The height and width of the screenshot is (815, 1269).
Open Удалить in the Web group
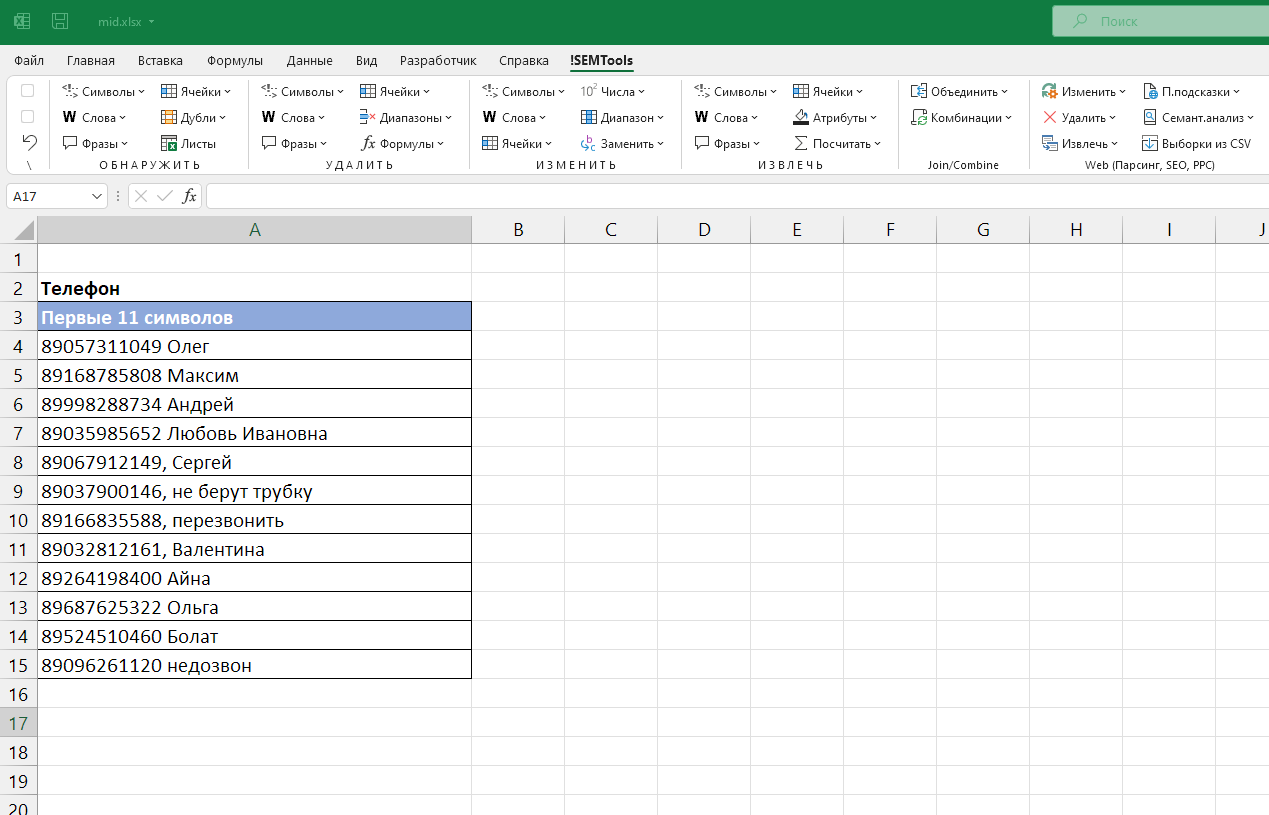point(1079,117)
